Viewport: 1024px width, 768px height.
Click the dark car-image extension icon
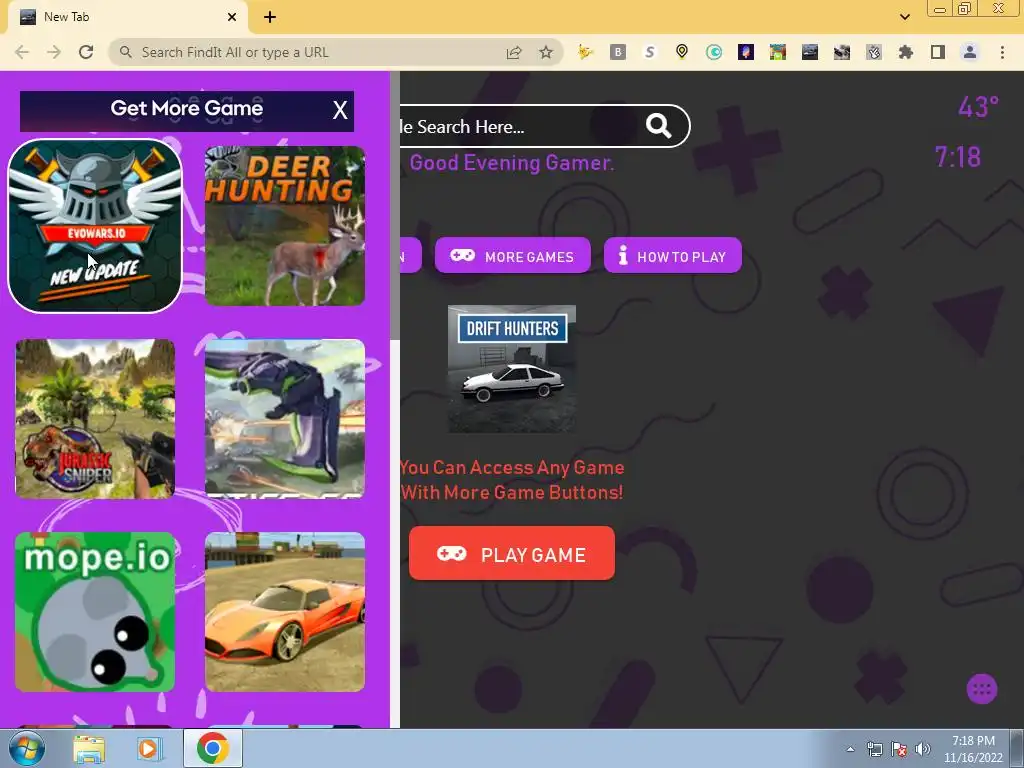click(x=810, y=52)
